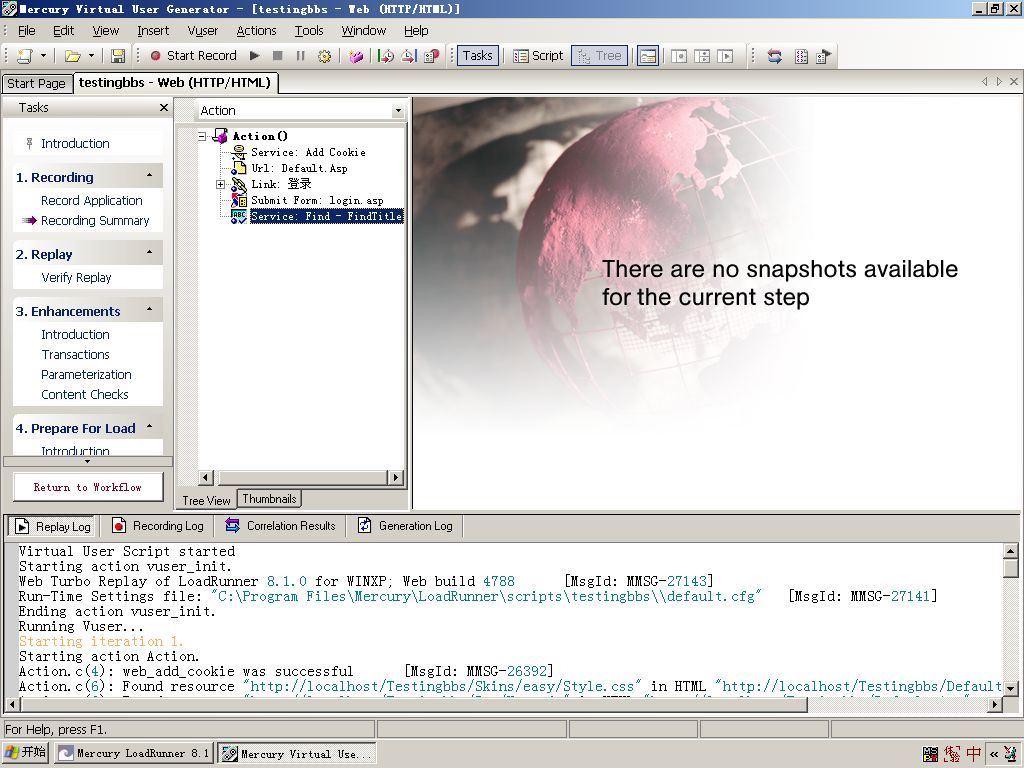Click the clock icon with green arrow
Screen dimensions: 1024x768
point(386,56)
